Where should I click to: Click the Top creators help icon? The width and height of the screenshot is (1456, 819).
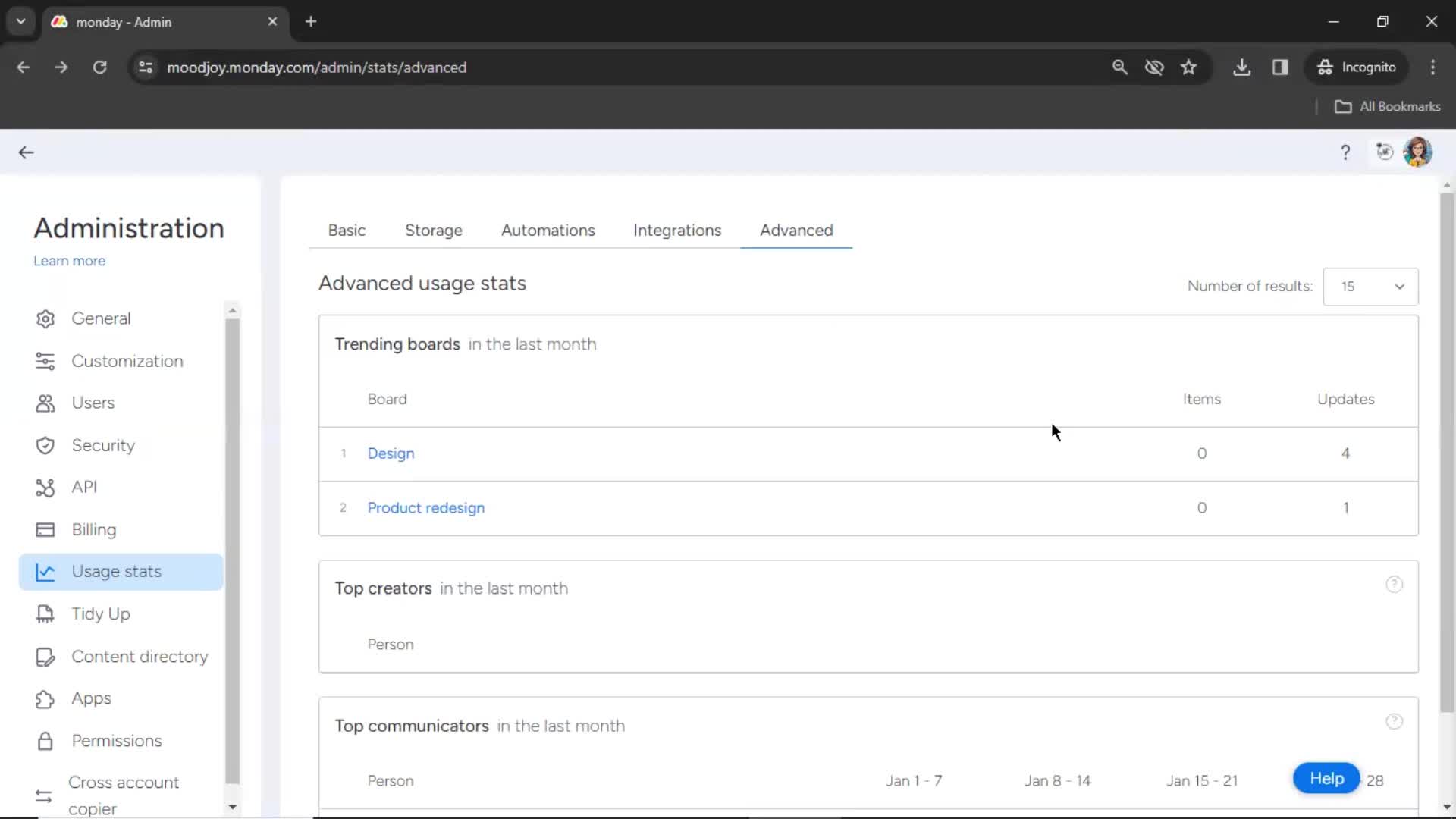pos(1393,584)
